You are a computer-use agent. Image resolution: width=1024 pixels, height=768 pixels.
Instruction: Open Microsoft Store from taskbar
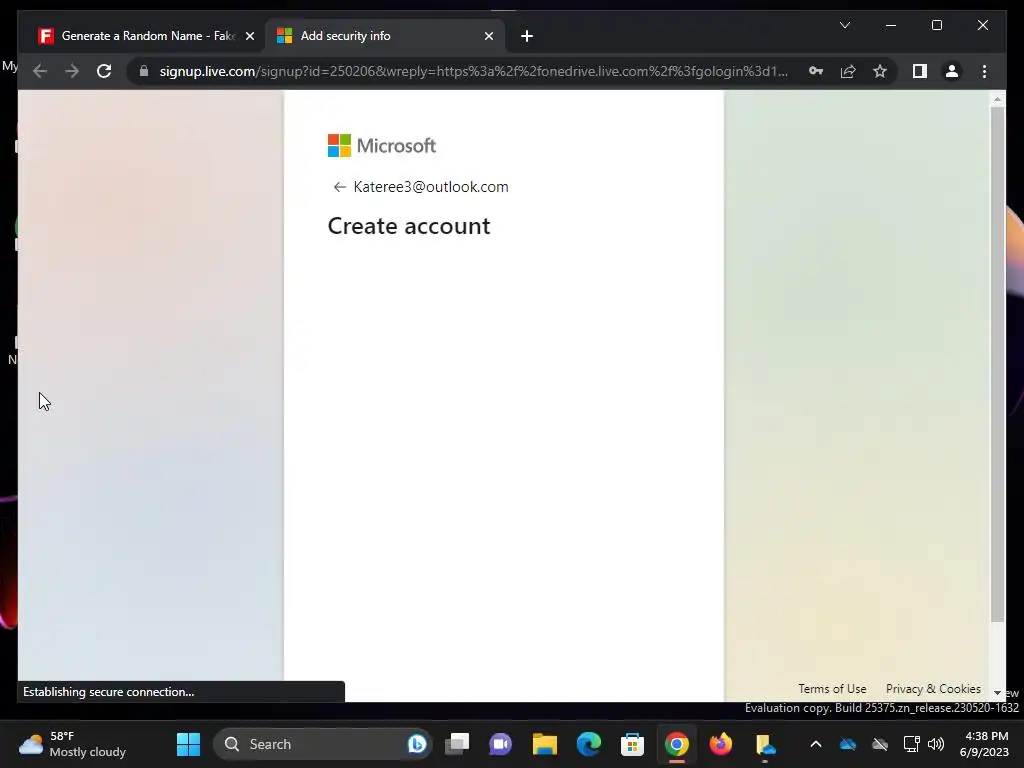[632, 744]
